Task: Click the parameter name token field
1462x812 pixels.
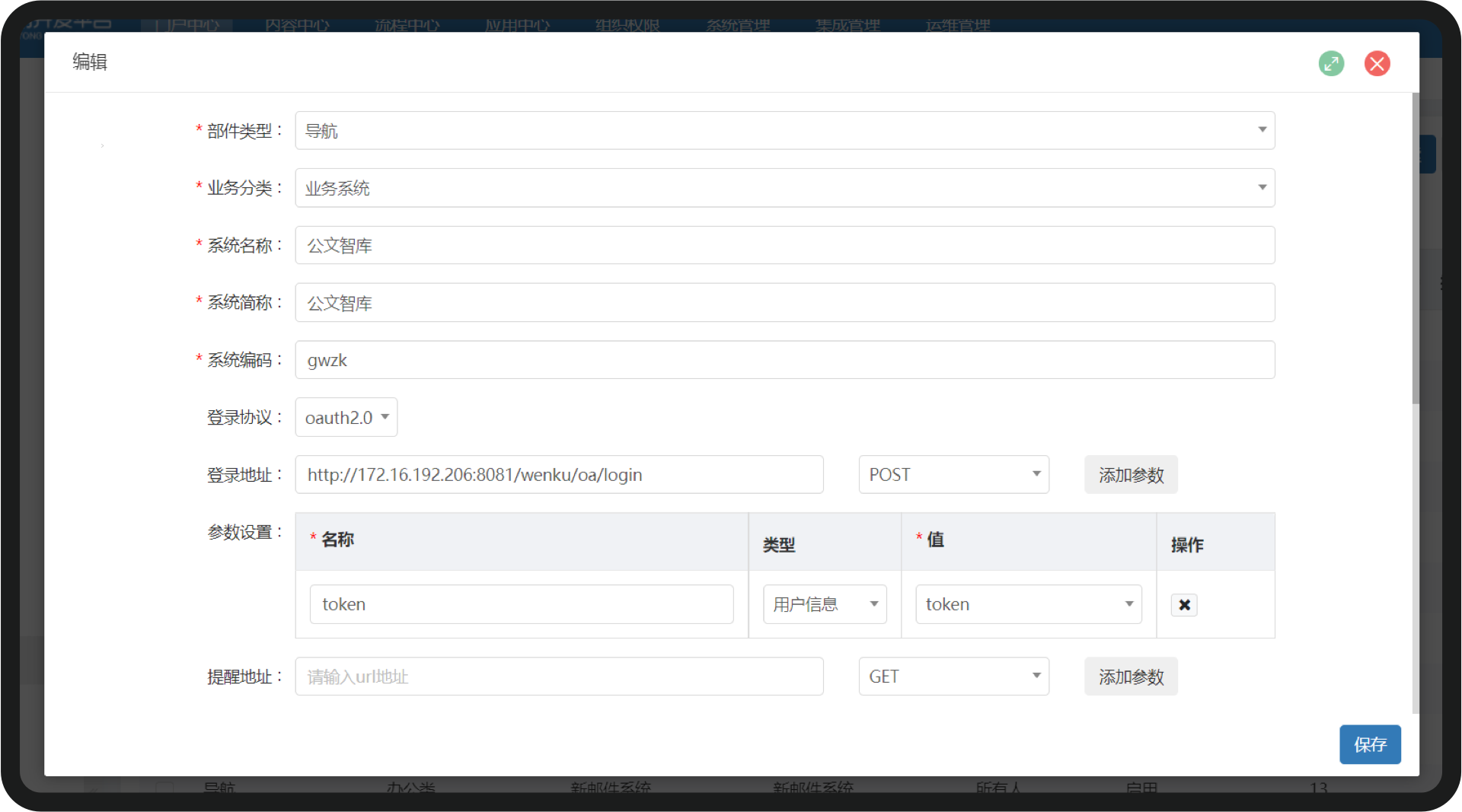Action: coord(522,604)
